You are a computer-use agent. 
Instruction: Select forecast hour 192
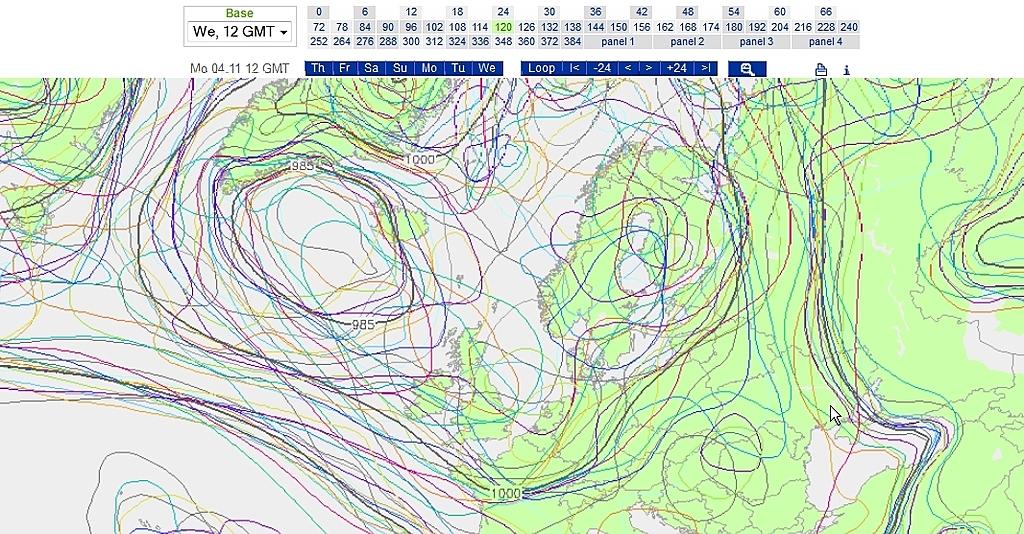point(757,27)
